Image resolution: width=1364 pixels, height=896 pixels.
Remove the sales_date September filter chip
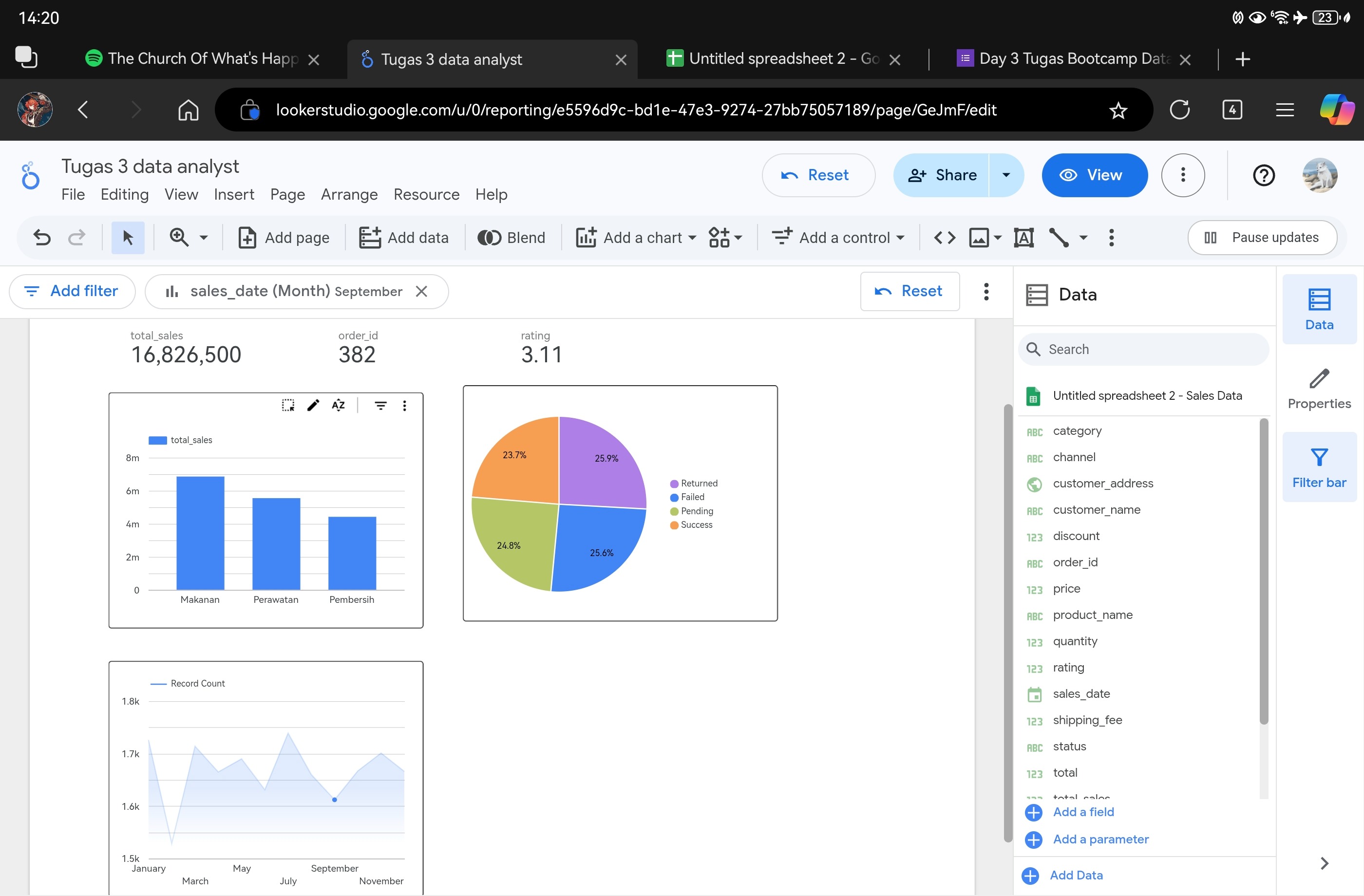(x=421, y=292)
